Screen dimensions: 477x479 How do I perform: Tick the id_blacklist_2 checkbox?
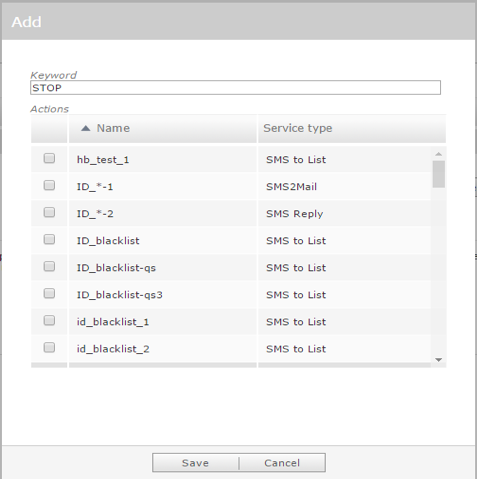[x=49, y=347]
